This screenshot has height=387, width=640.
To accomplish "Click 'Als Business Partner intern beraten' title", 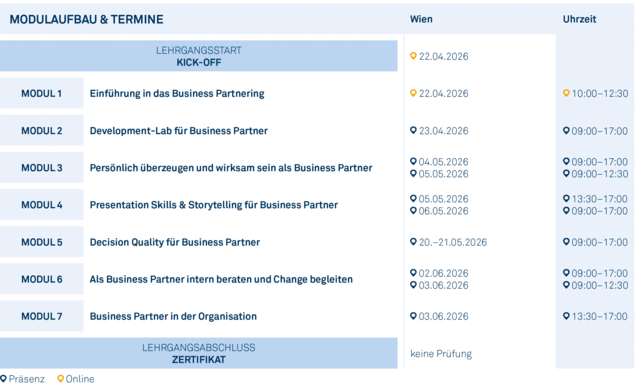I will pyautogui.click(x=221, y=279).
